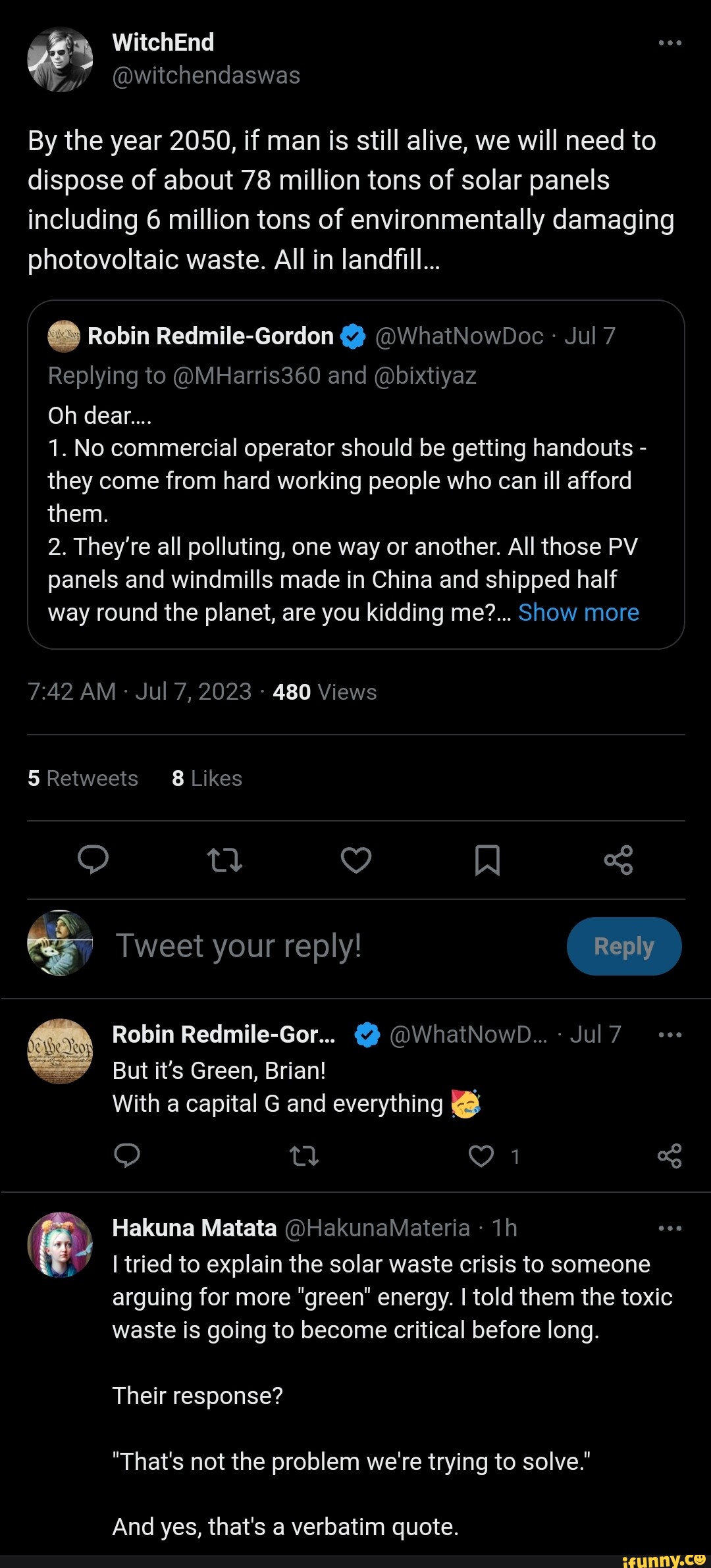Expand quoted tweet with Show more

[x=578, y=613]
